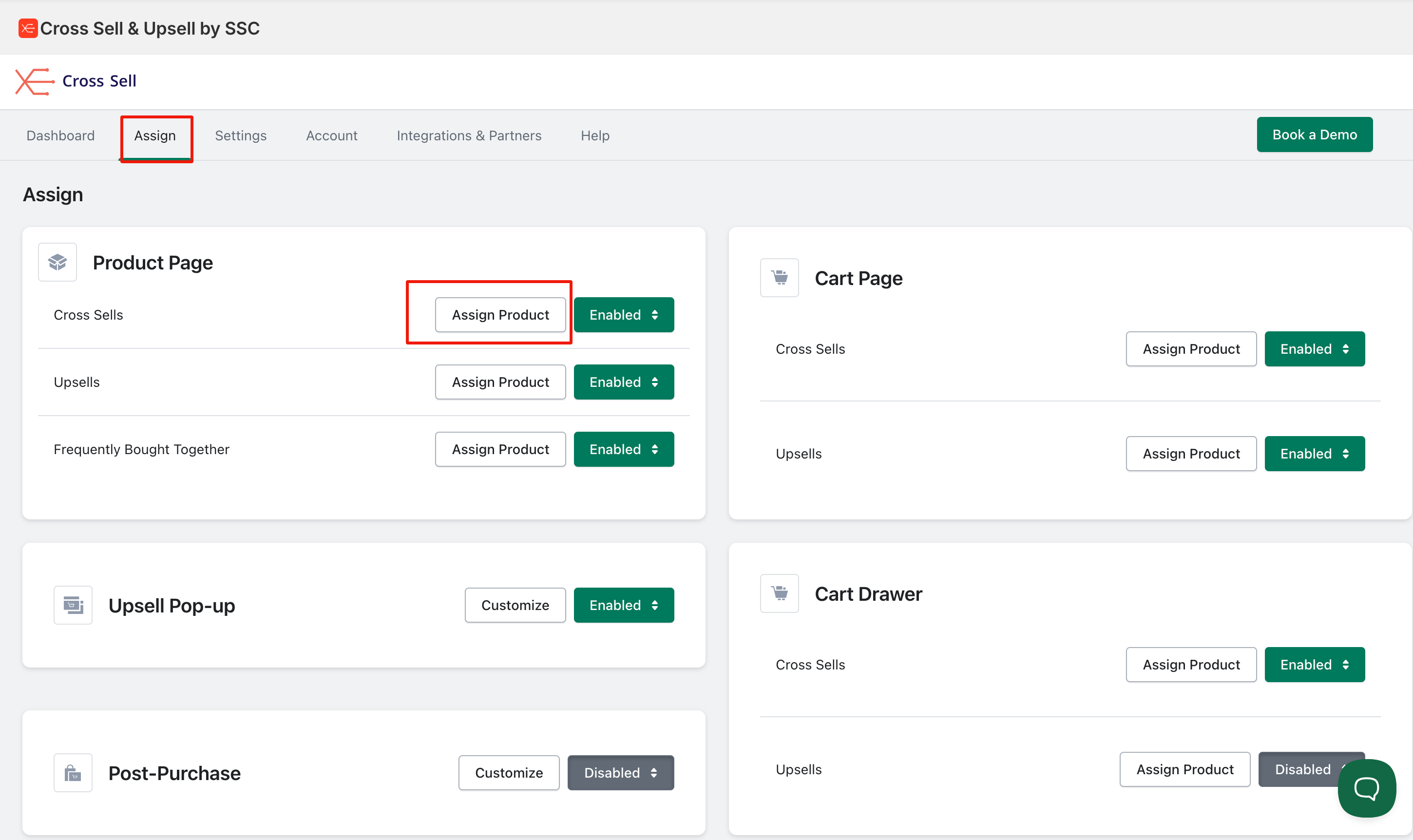Viewport: 1413px width, 840px height.
Task: Open Frequently Bought Together Enabled selector
Action: [x=624, y=449]
